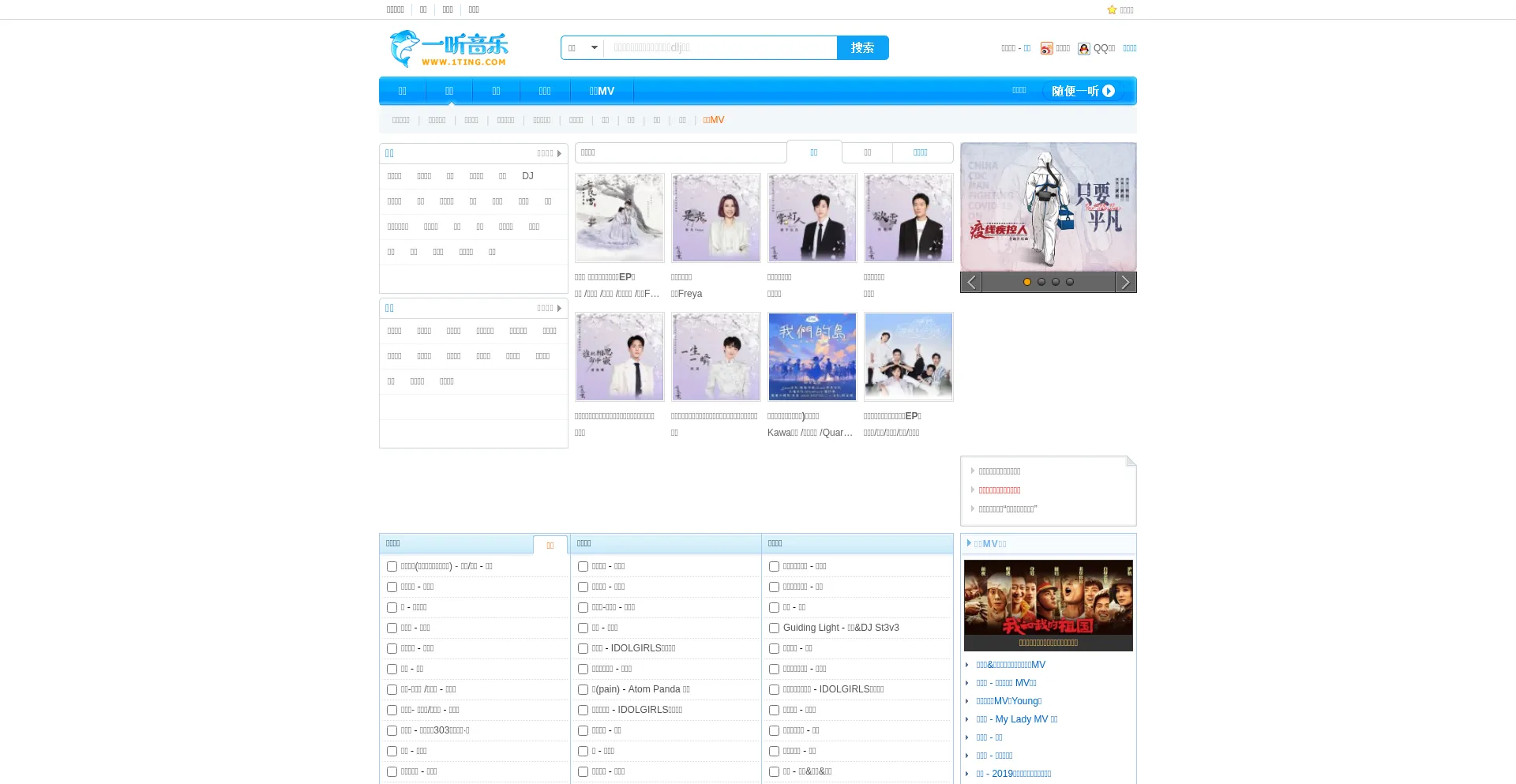Screen dimensions: 1516x784
Task: Jump to the second carousel dot
Action: click(1041, 282)
